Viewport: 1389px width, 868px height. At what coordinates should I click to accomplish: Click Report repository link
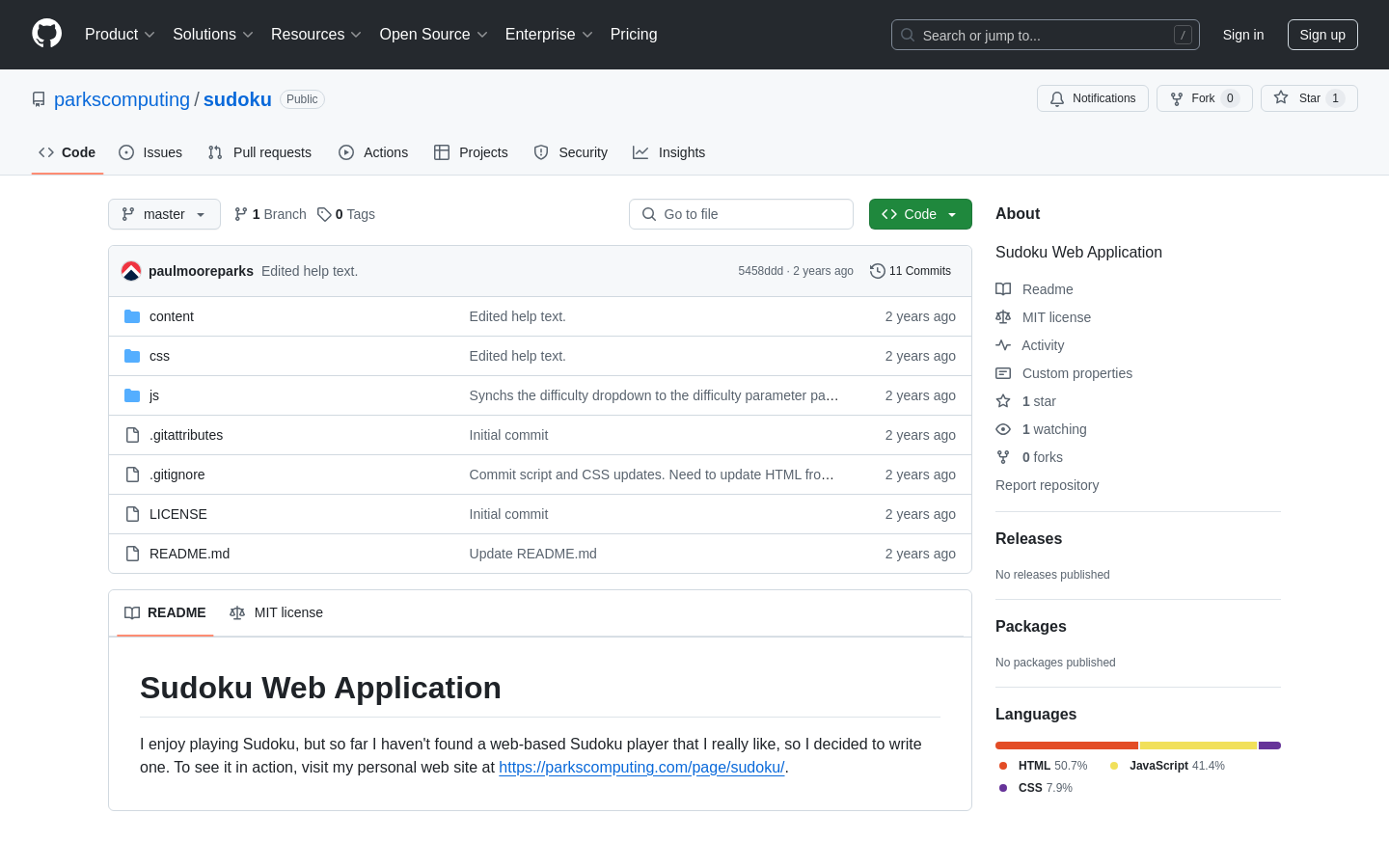pos(1047,485)
